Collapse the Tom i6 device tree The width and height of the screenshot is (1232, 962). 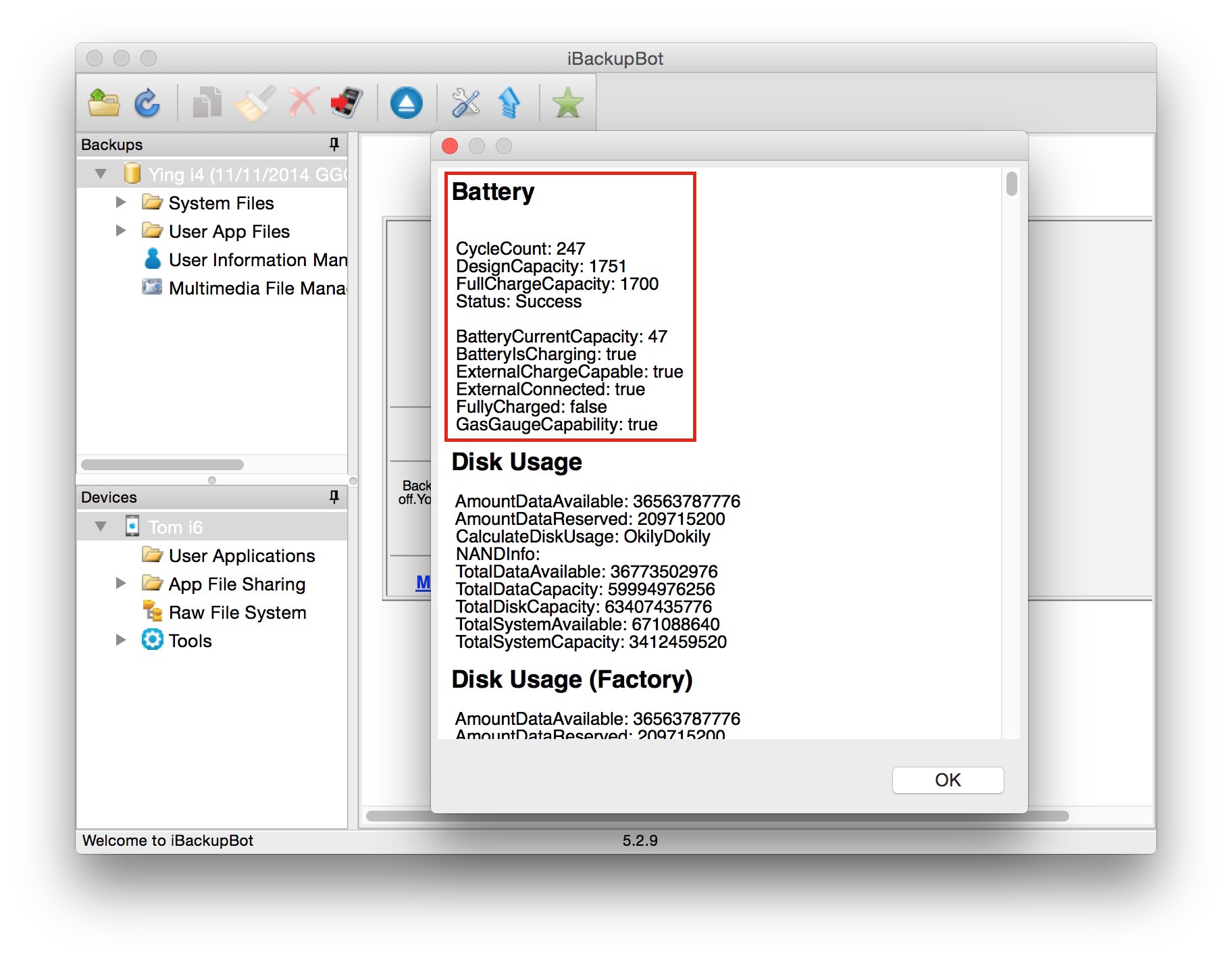tap(101, 526)
